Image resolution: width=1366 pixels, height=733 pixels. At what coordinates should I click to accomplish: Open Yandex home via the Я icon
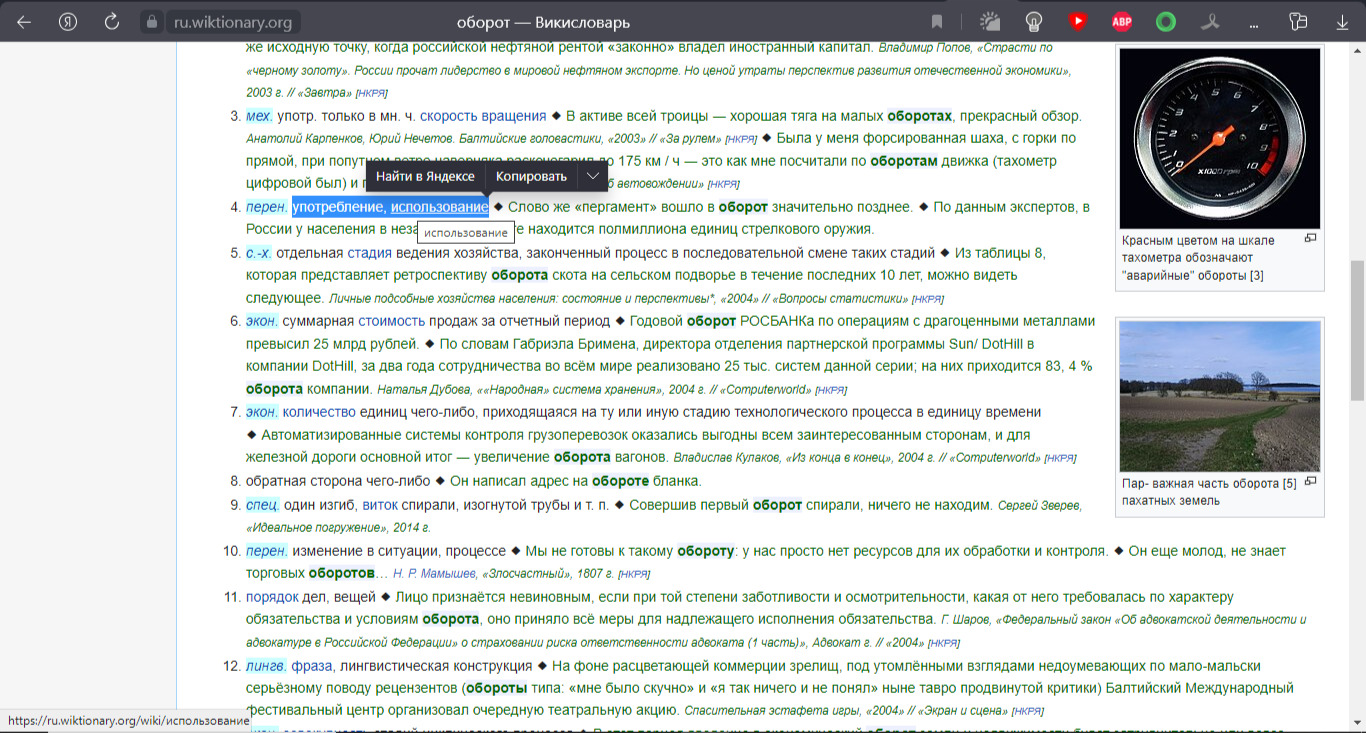click(x=68, y=21)
